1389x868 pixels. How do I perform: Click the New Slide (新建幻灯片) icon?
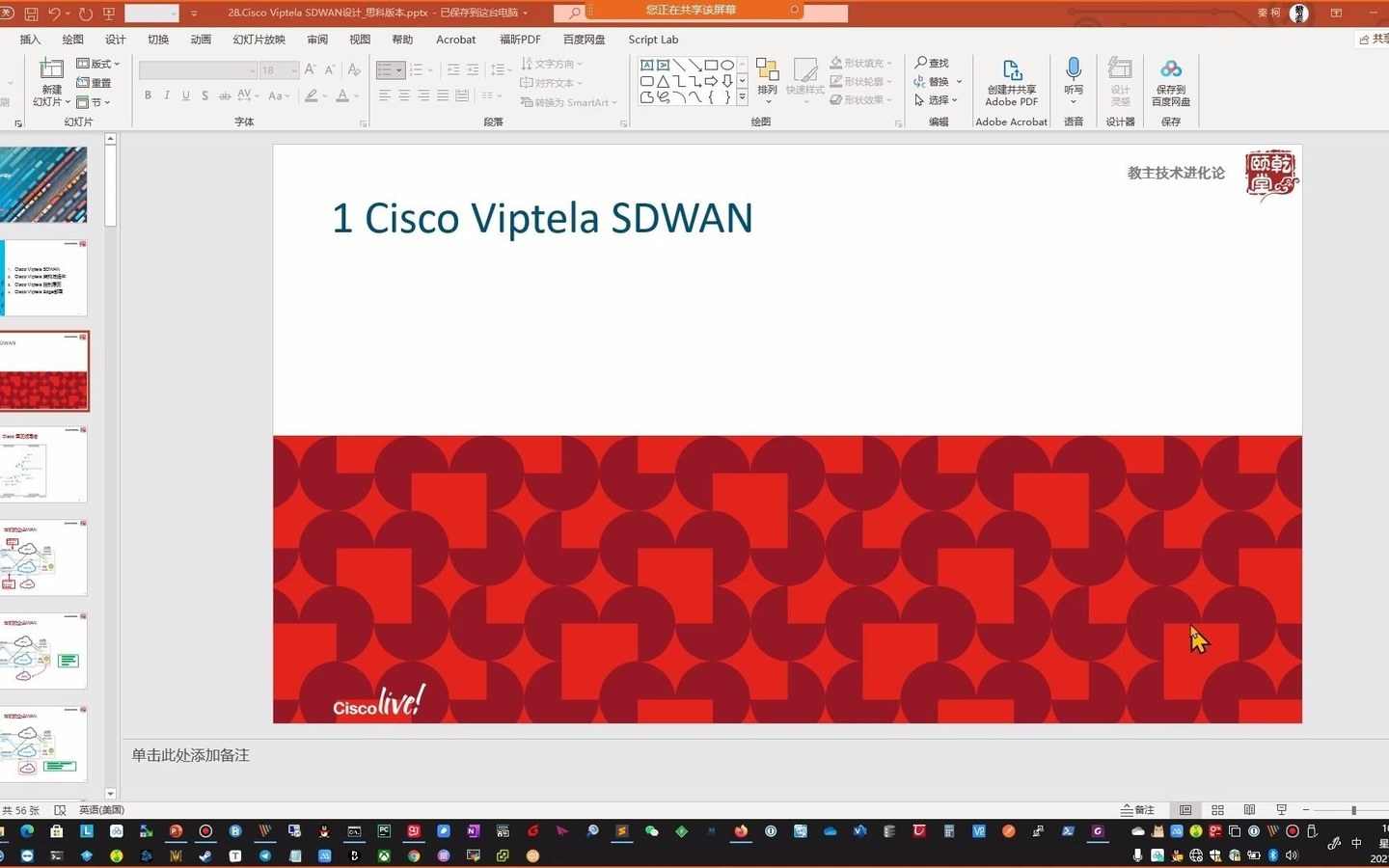click(x=51, y=69)
